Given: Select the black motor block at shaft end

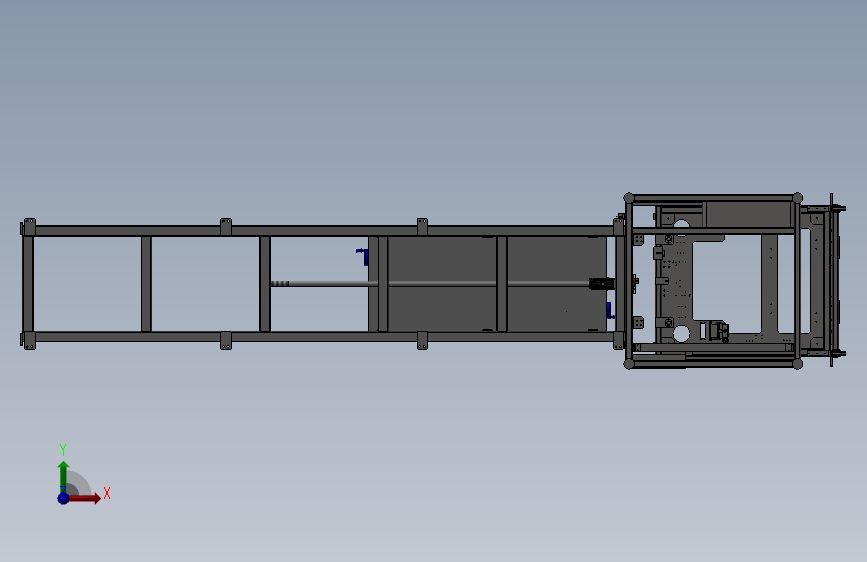Looking at the screenshot, I should point(602,284).
